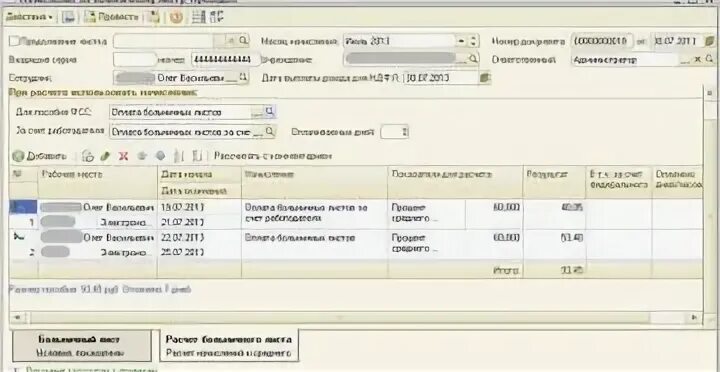Click the Дата выплаты дохода date field
This screenshot has width=720, height=372.
[441, 77]
